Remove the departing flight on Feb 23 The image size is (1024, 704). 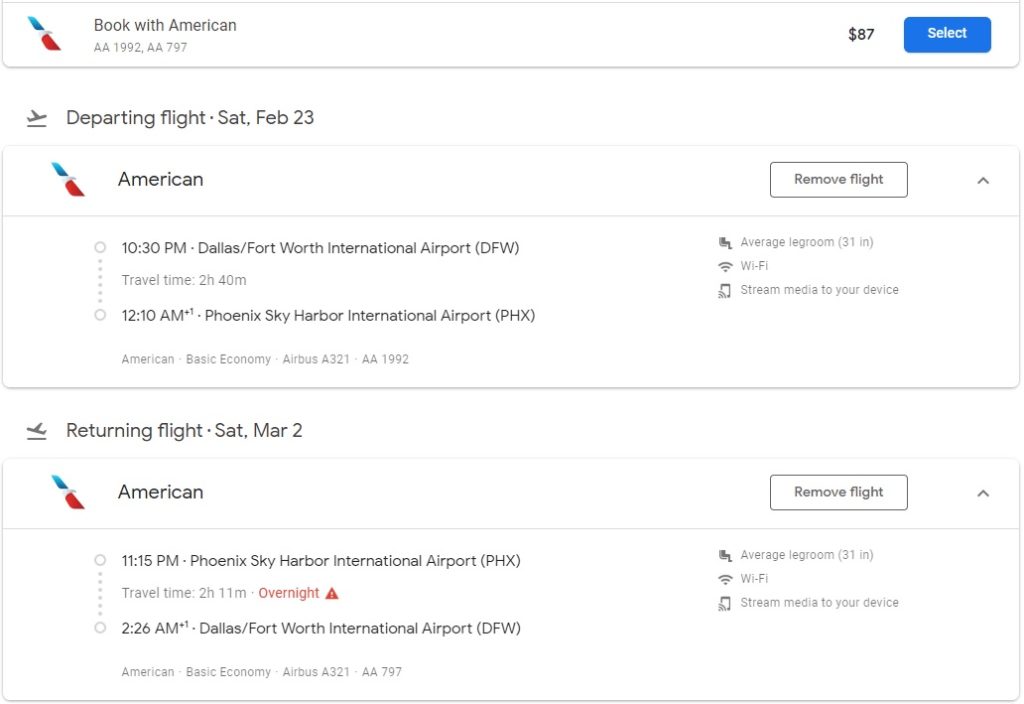pos(838,180)
